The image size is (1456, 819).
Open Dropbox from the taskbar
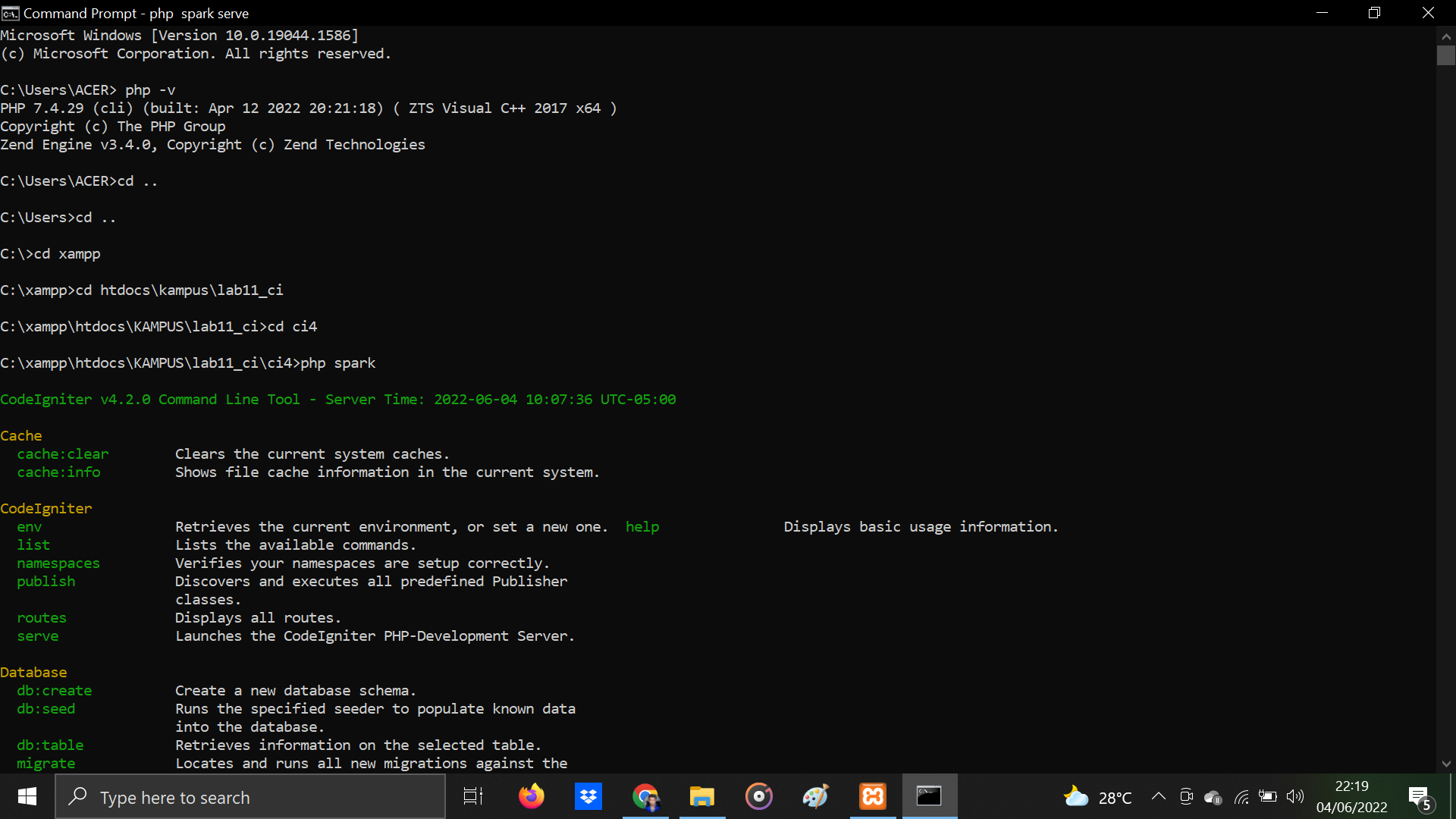point(588,796)
